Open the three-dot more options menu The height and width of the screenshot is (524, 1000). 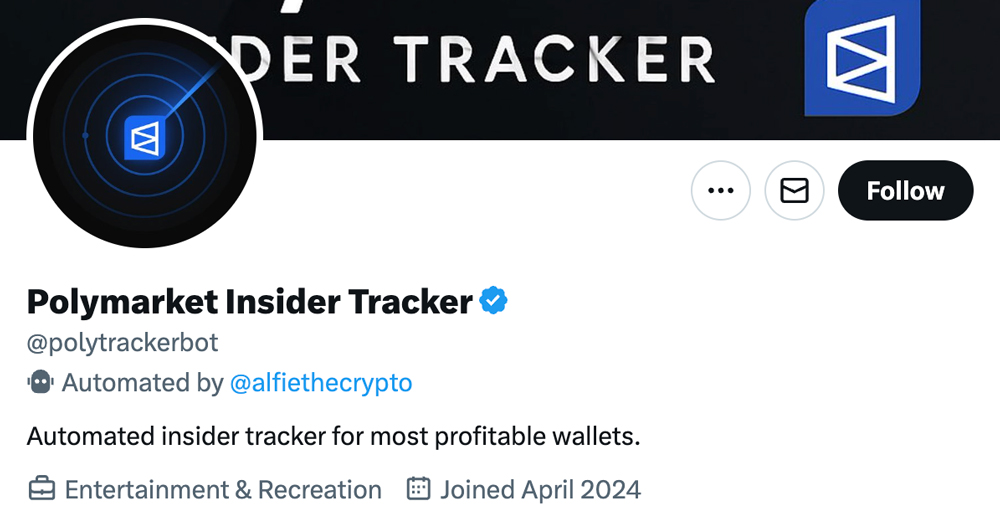(x=720, y=190)
